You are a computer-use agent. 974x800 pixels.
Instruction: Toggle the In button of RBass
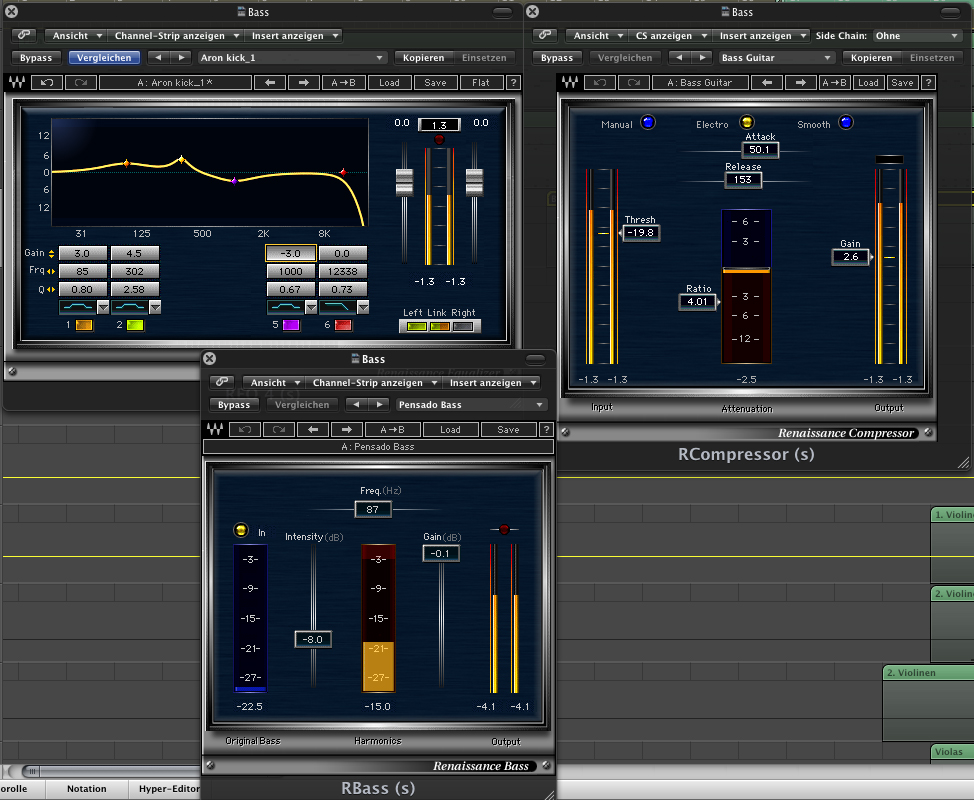point(240,530)
